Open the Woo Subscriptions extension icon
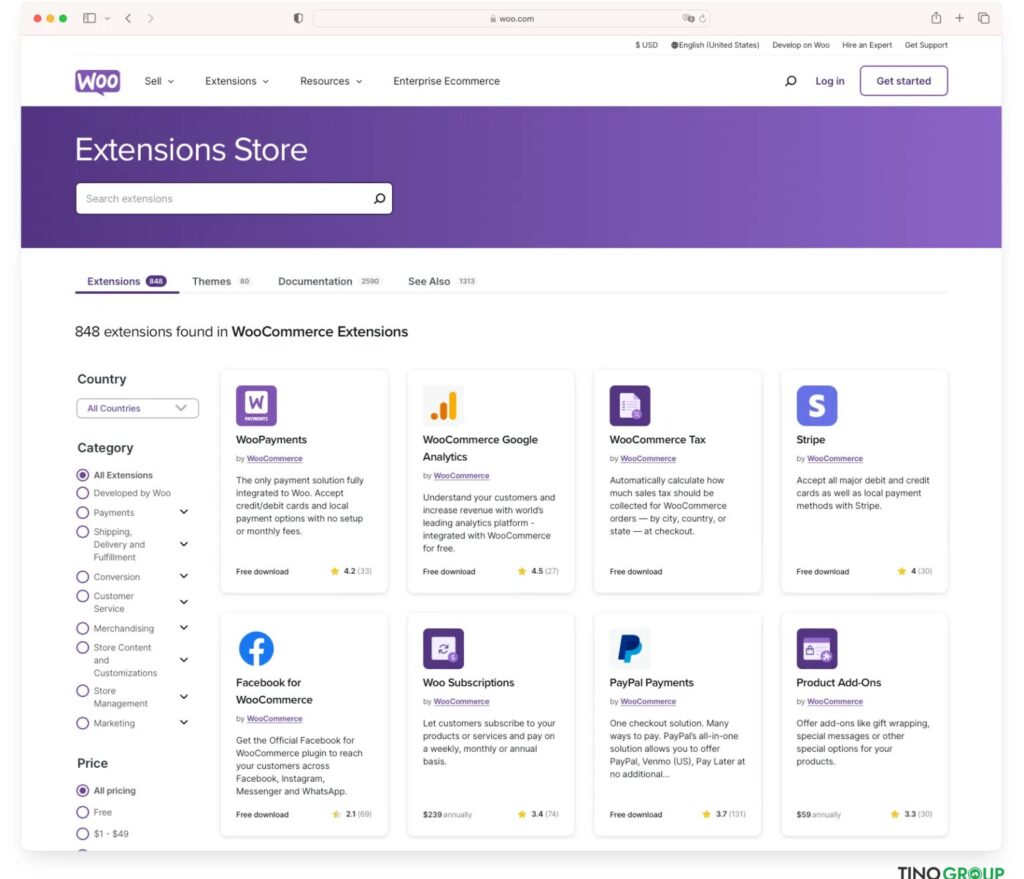This screenshot has width=1024, height=879. (x=443, y=648)
